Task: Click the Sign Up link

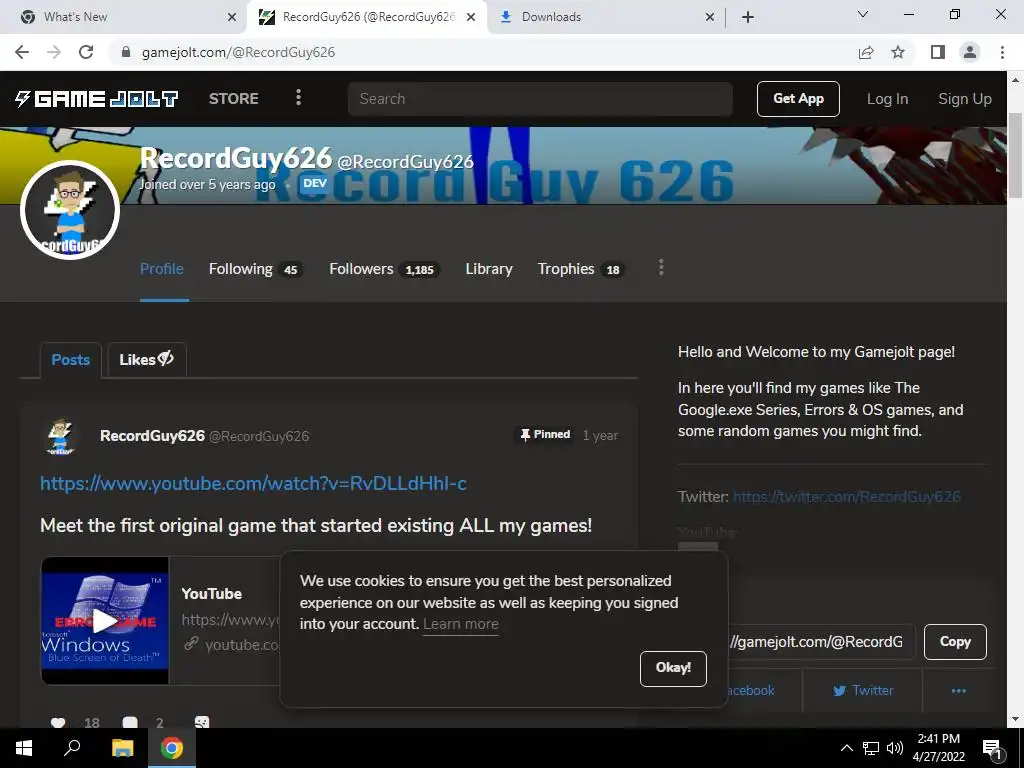Action: click(x=965, y=99)
